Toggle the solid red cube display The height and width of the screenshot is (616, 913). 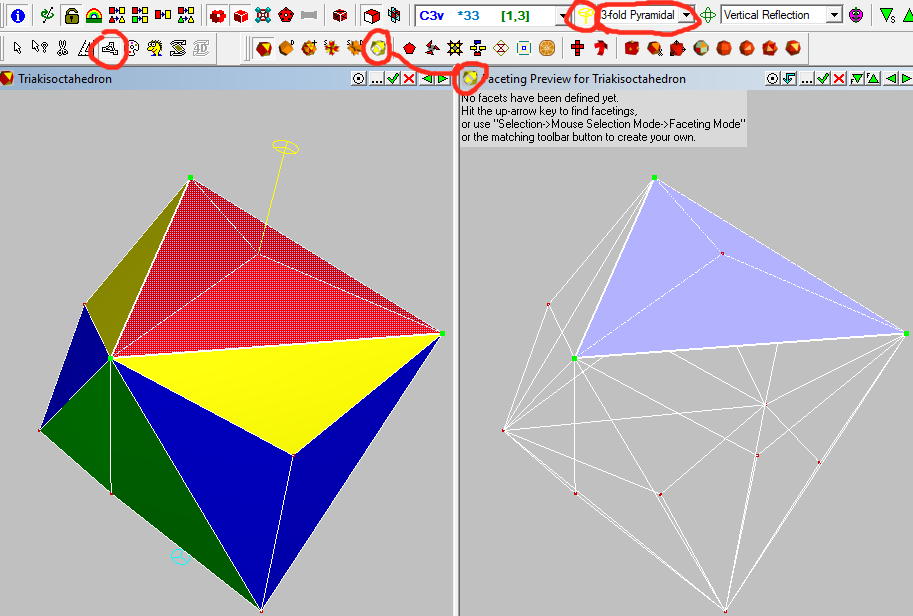point(240,15)
